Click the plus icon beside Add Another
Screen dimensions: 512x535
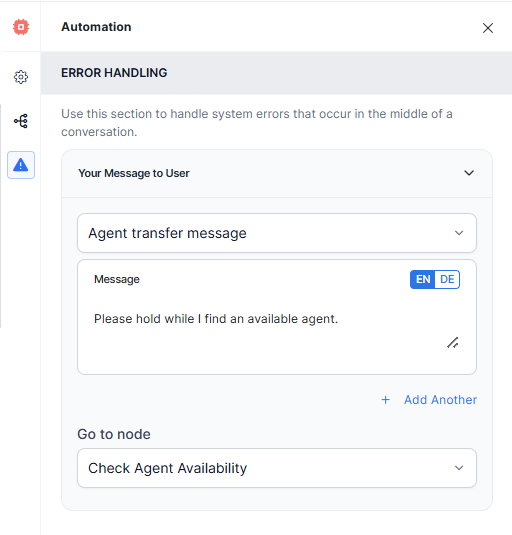point(385,400)
